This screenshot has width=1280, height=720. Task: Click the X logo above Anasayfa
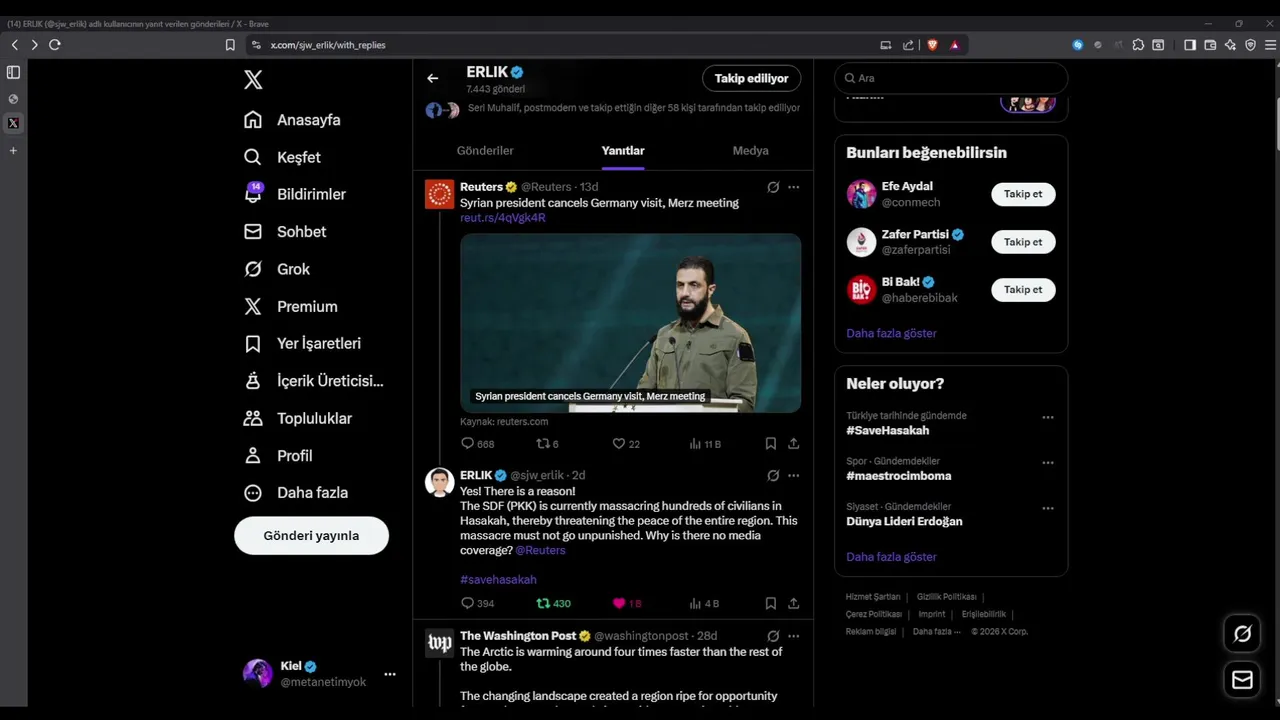pyautogui.click(x=253, y=80)
